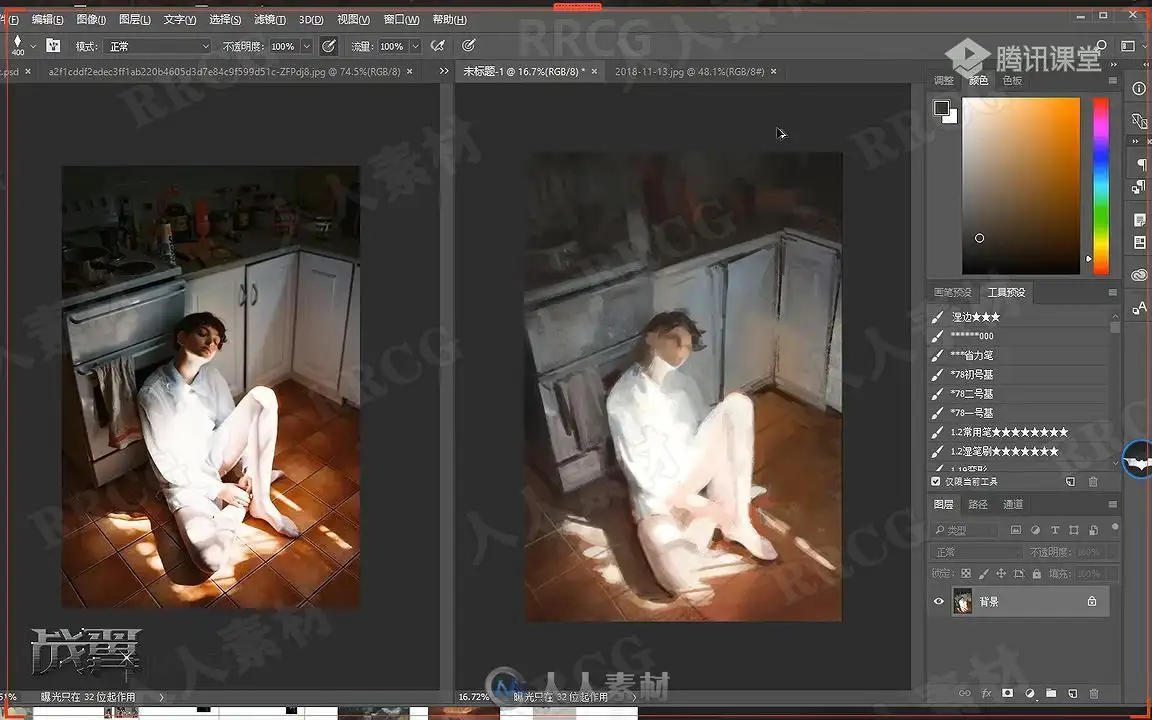This screenshot has height=720, width=1152.
Task: Pick a color in the orange color field
Action: 1021,186
